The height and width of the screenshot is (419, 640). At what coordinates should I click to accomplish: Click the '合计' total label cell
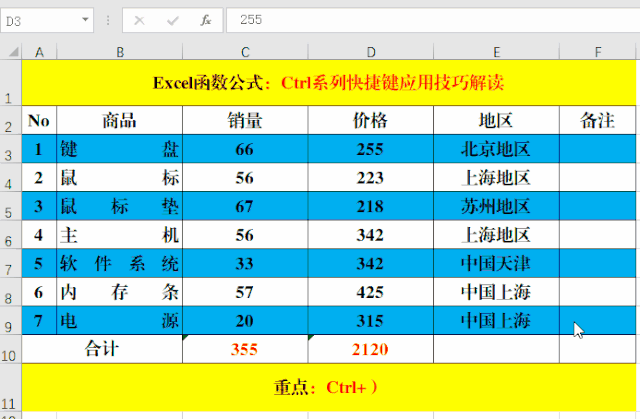click(102, 349)
